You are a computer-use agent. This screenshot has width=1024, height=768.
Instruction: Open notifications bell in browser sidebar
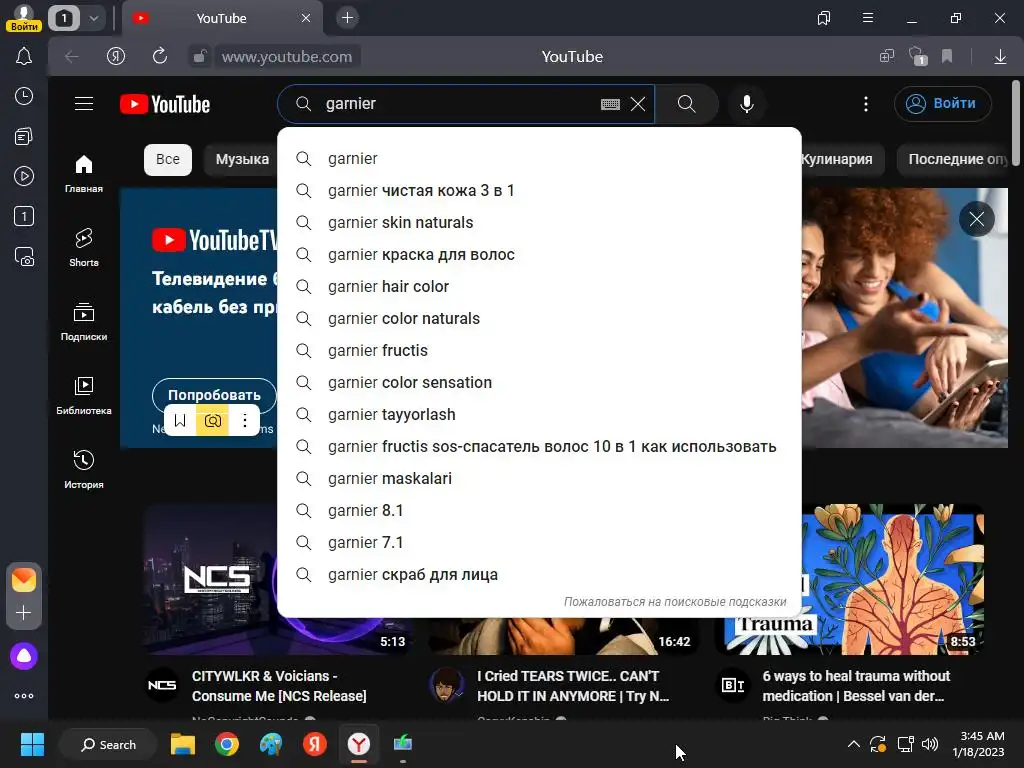point(24,56)
